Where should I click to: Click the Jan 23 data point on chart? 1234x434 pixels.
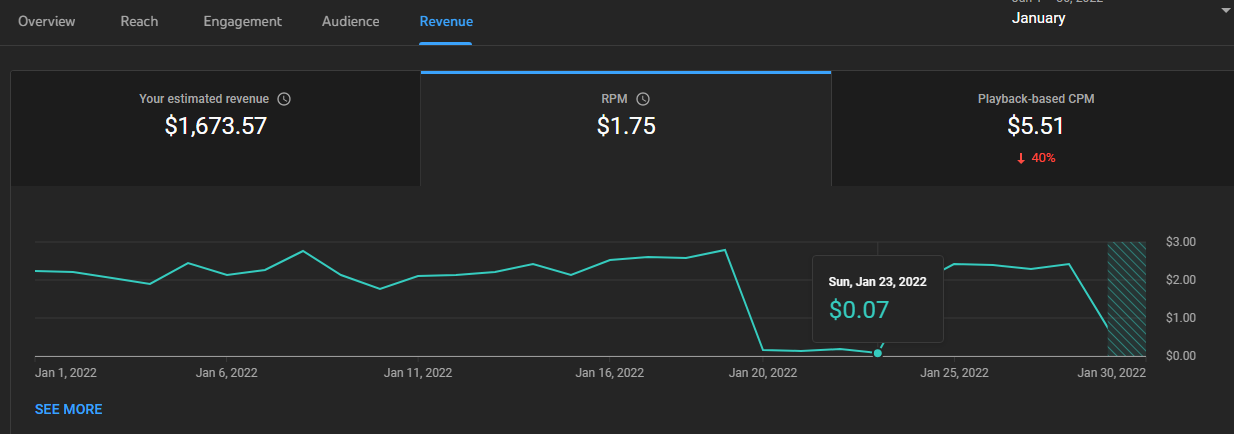tap(877, 353)
